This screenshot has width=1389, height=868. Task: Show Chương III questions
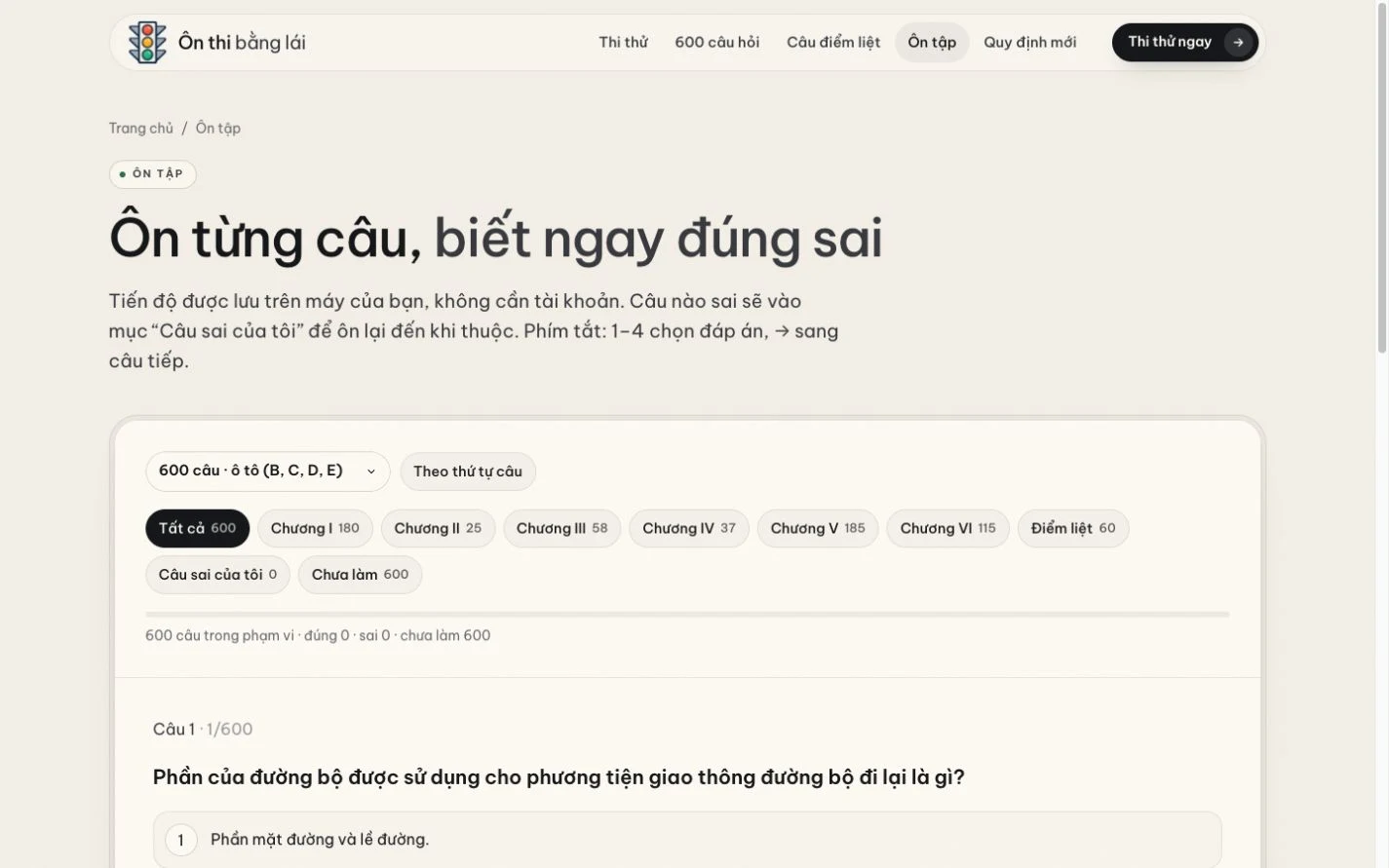562,528
